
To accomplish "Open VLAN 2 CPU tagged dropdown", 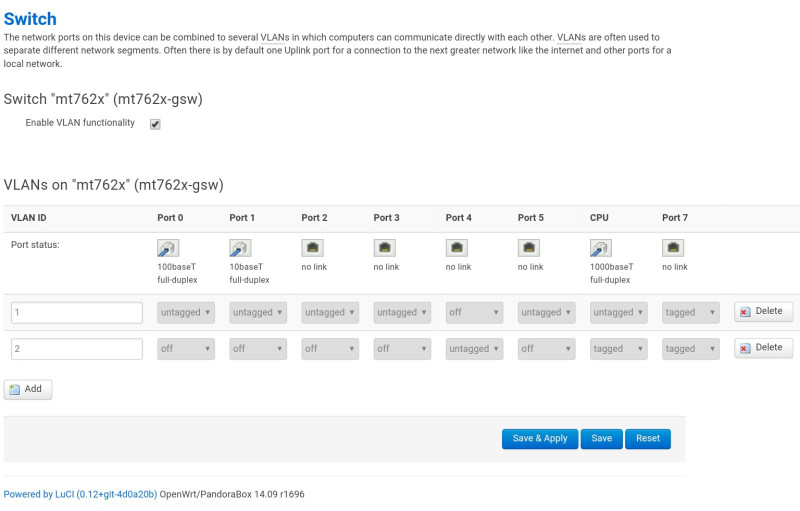I will coord(618,349).
